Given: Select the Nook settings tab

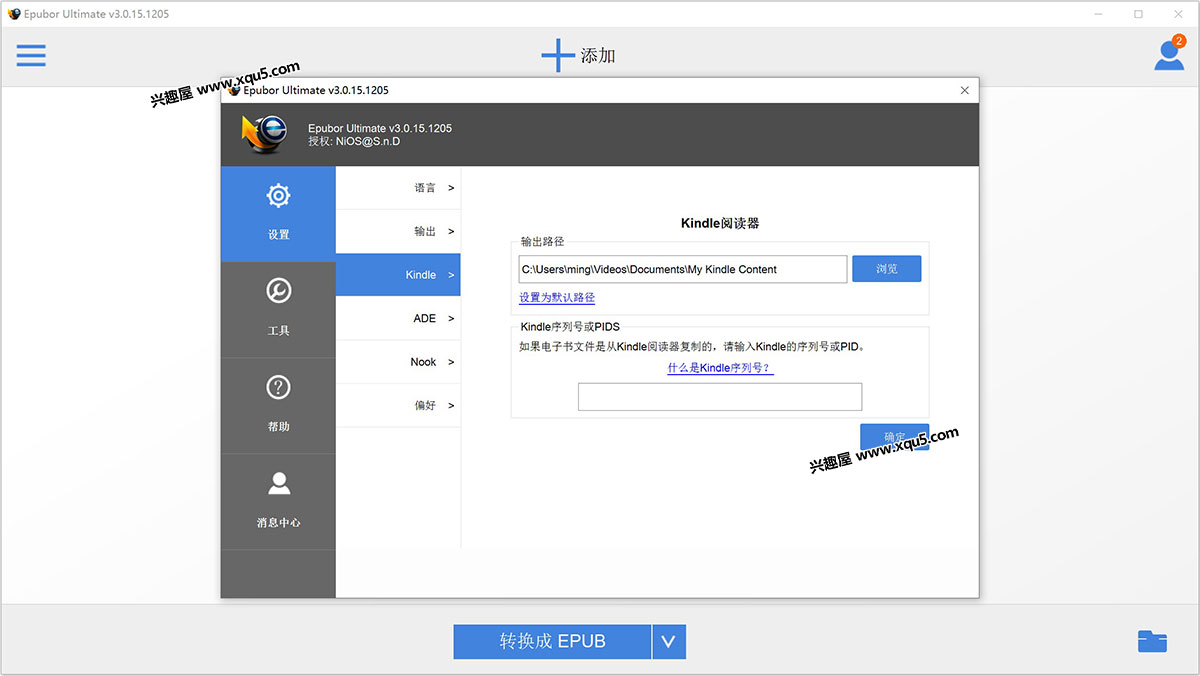Looking at the screenshot, I should click(398, 362).
